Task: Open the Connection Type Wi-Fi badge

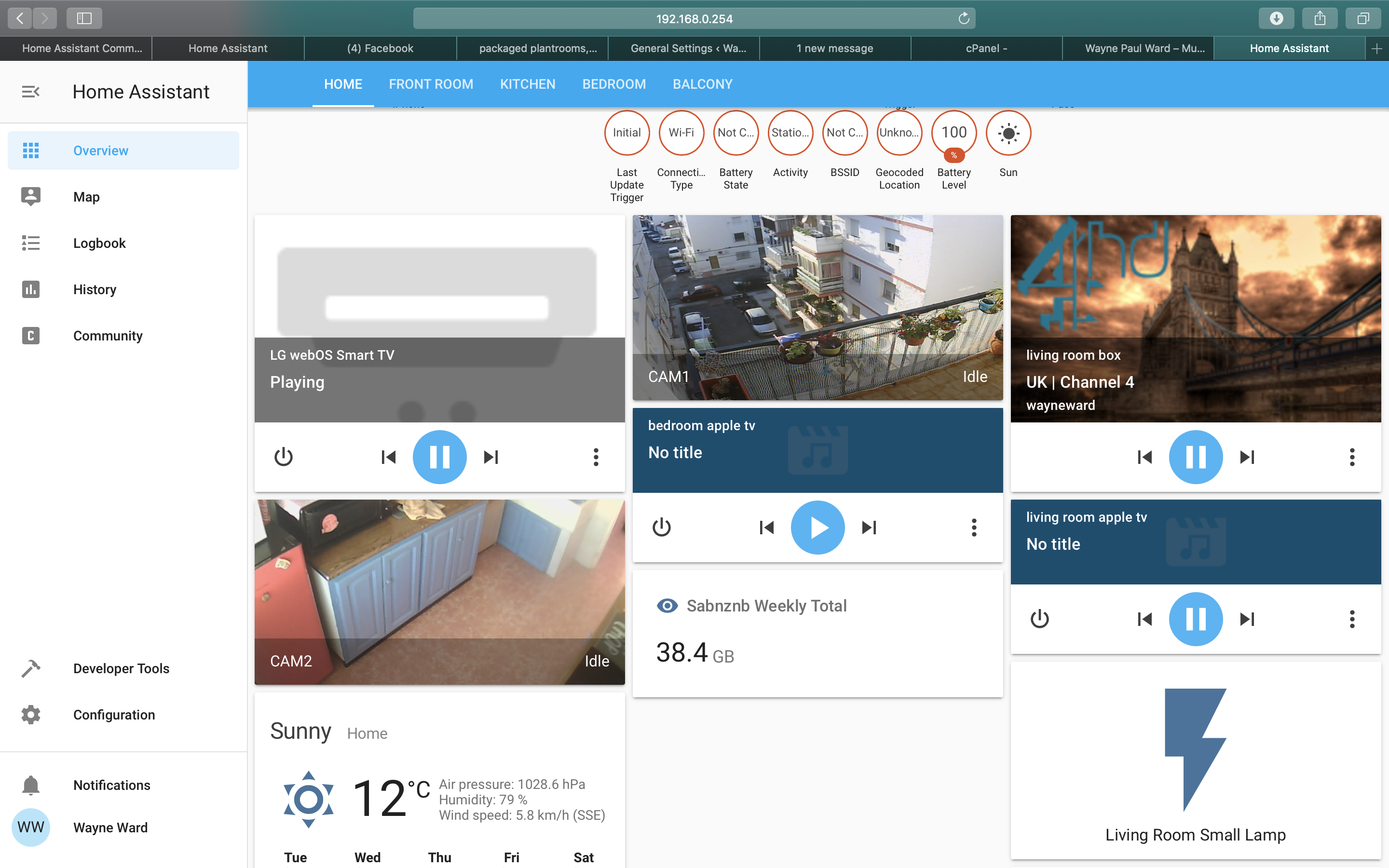Action: 681,133
